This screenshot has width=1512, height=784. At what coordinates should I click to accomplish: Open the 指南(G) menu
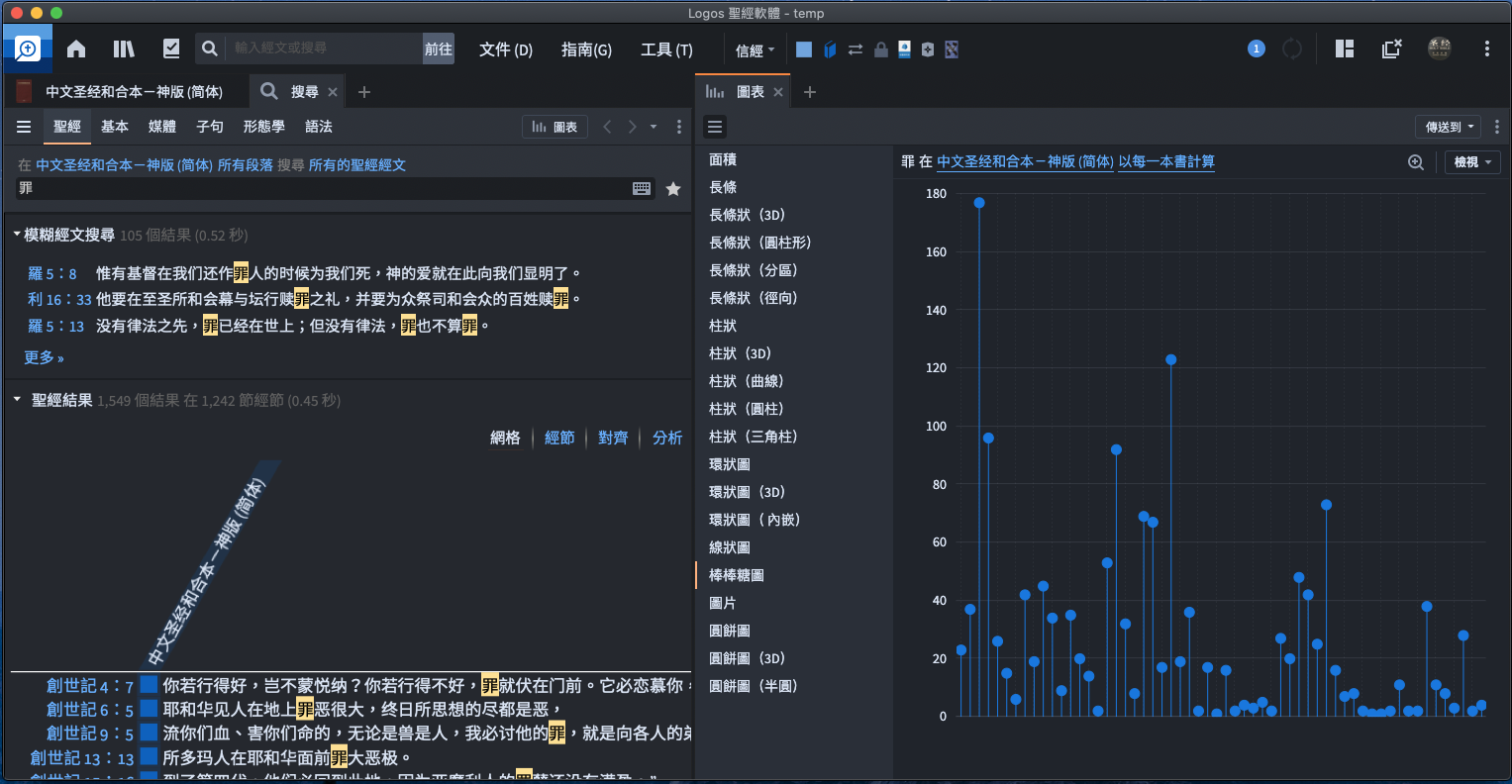pos(586,49)
